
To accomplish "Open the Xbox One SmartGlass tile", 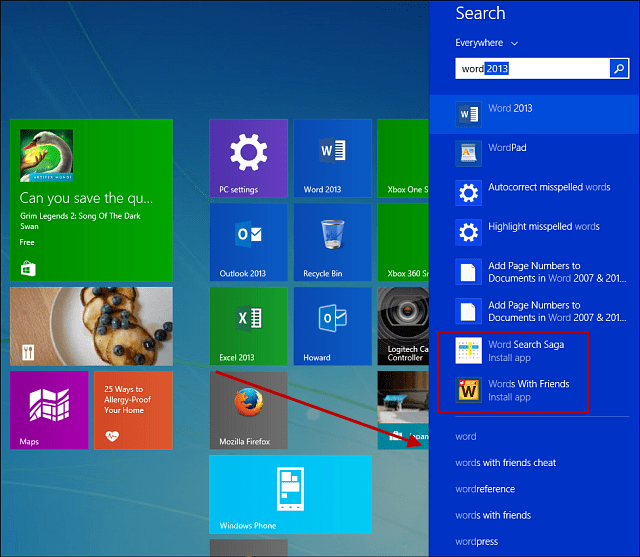I will [x=403, y=158].
